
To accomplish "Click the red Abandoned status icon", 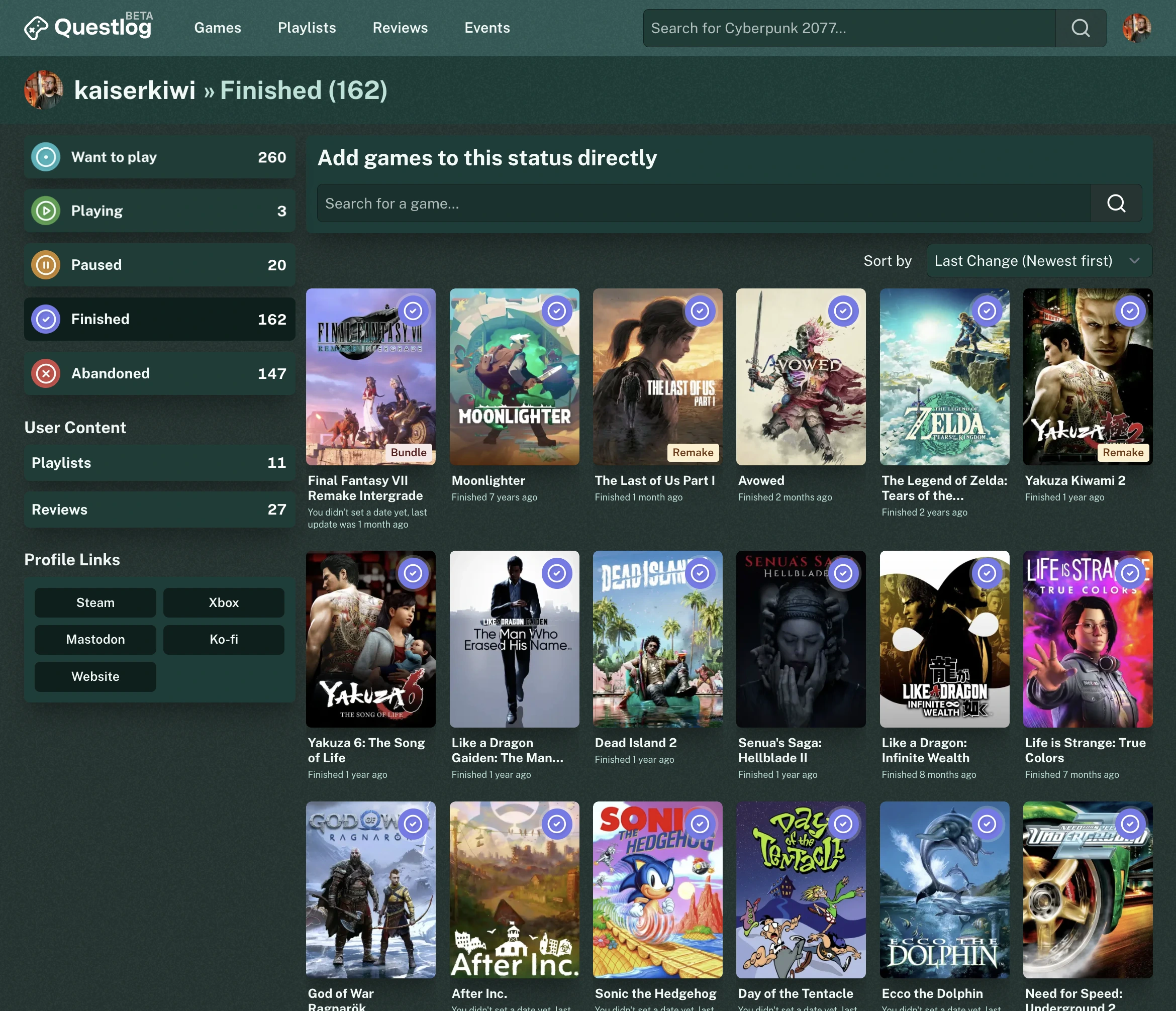I will click(46, 373).
